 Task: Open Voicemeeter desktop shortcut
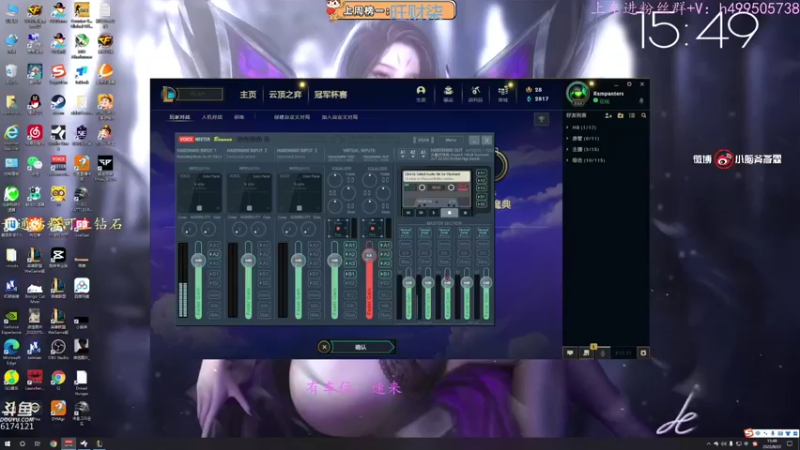click(x=58, y=166)
